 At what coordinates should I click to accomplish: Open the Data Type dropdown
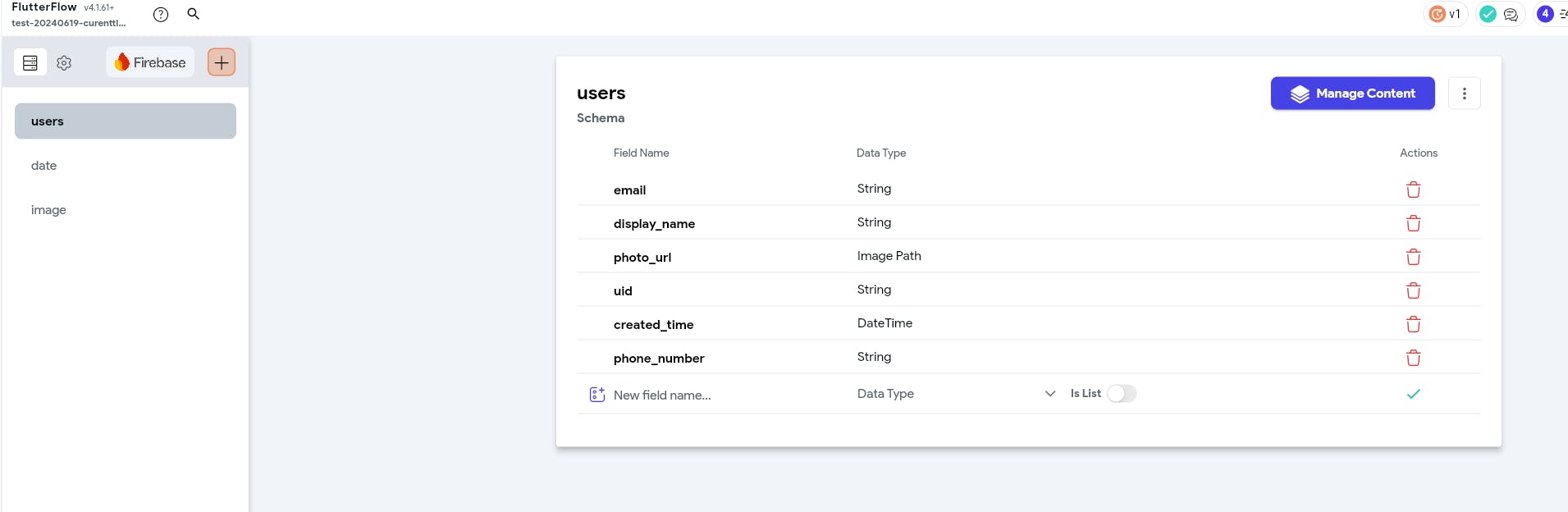tap(956, 394)
